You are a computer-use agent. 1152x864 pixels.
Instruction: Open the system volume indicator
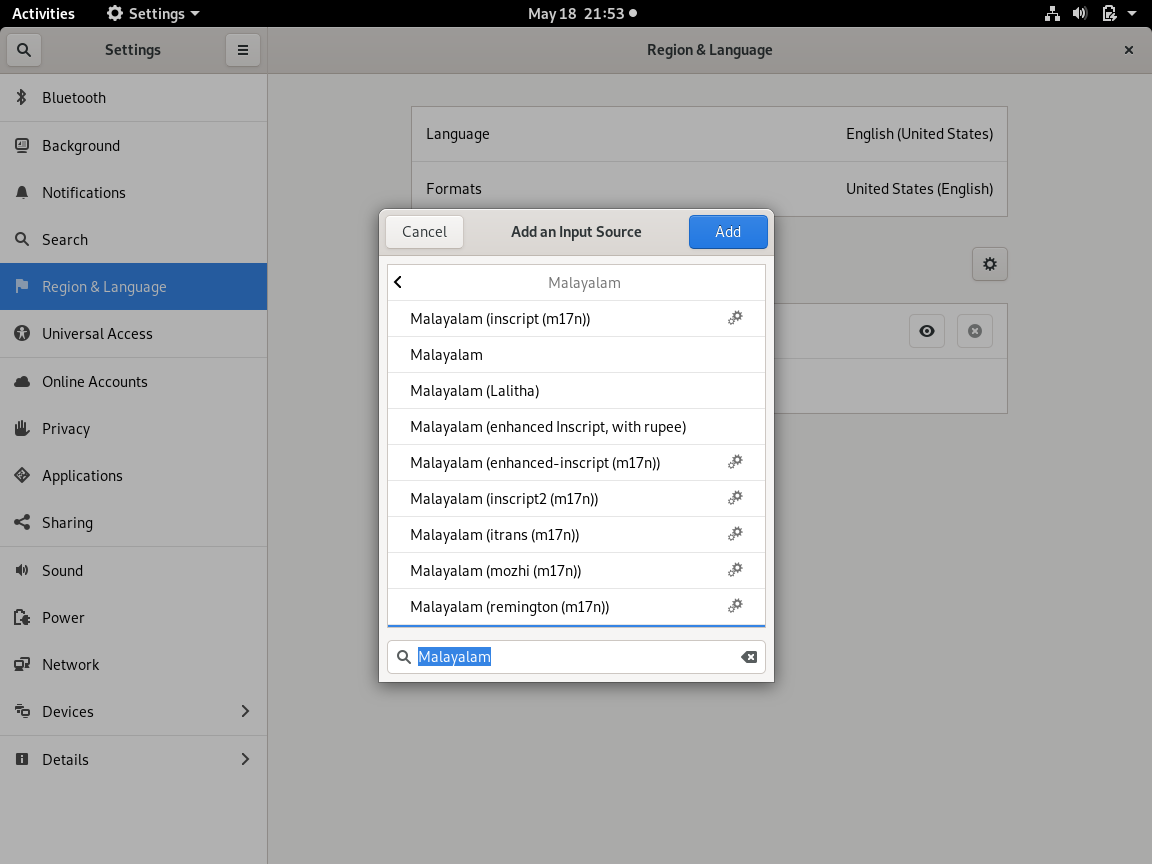[1080, 14]
